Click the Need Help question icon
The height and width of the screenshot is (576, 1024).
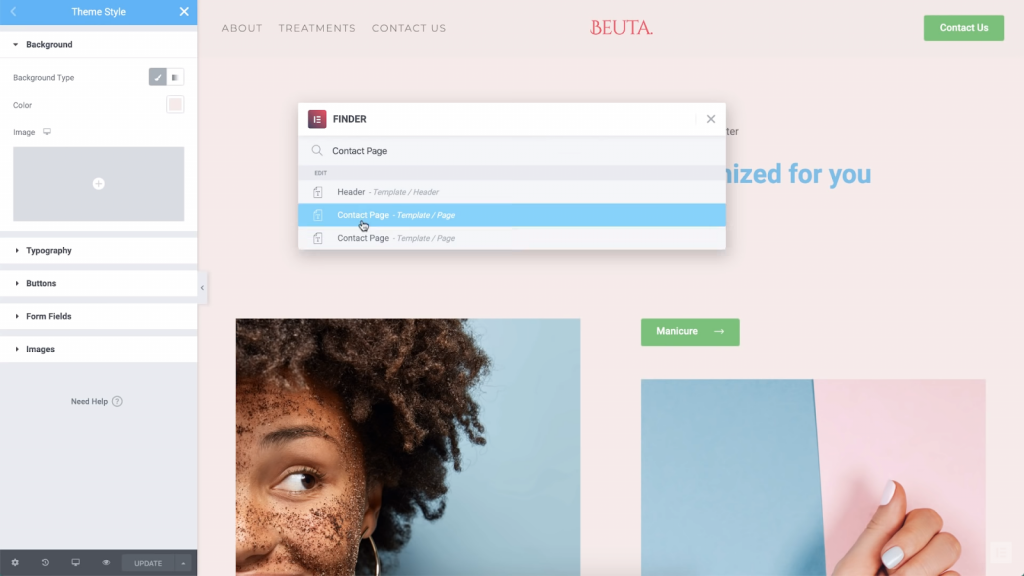pyautogui.click(x=117, y=402)
